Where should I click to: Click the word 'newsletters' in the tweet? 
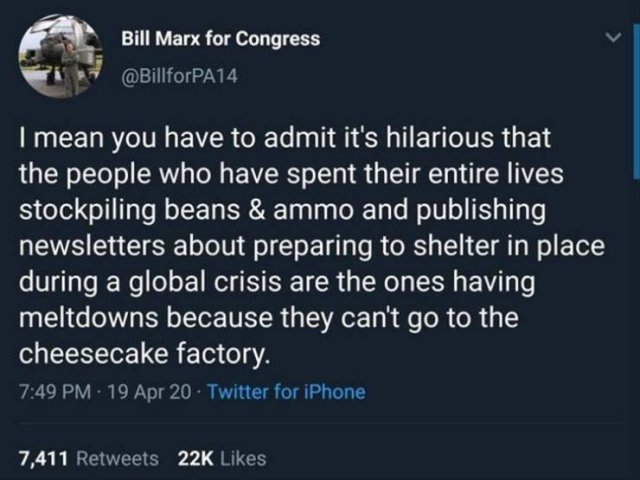click(92, 245)
